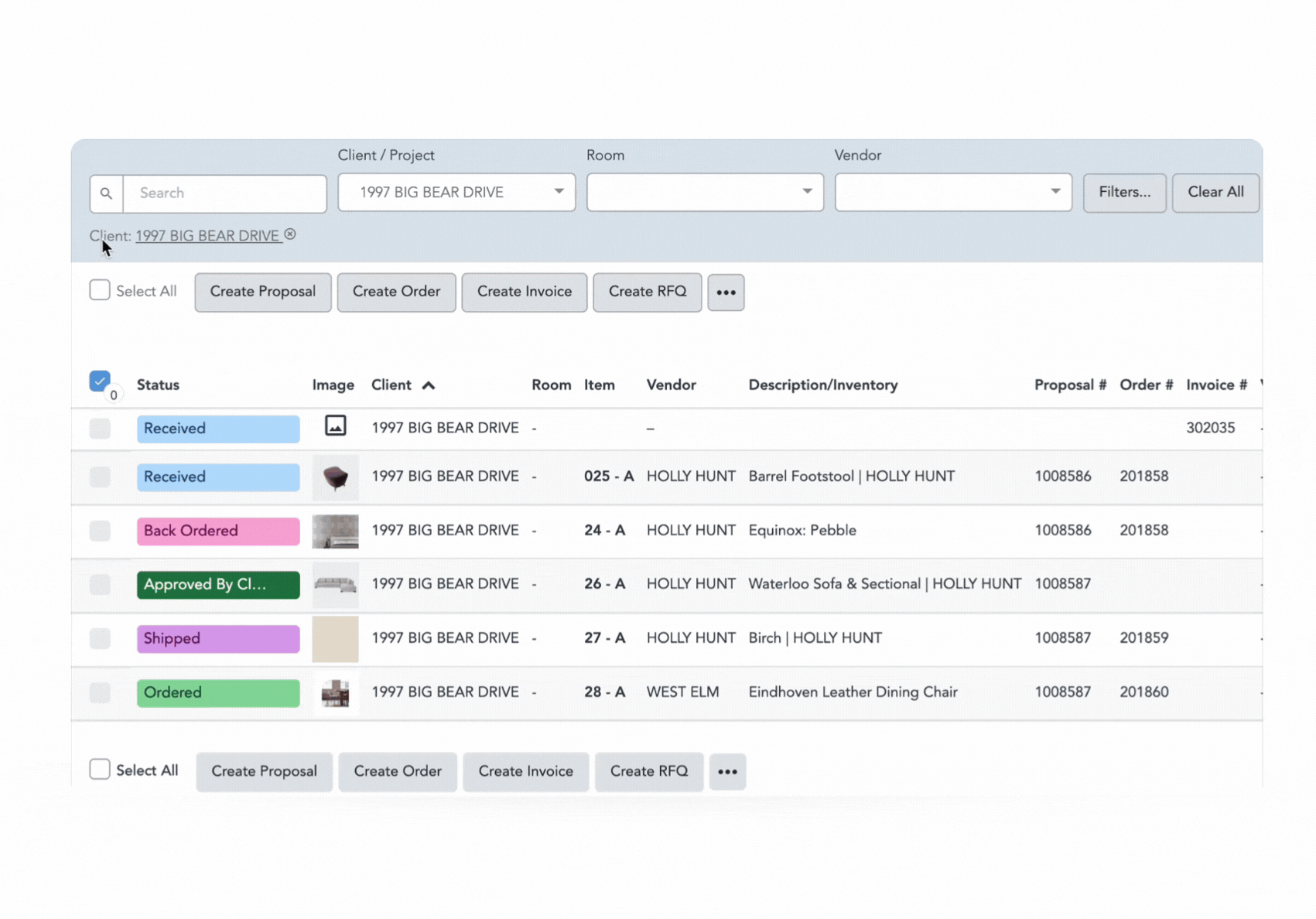Uncheck the table header checkbox
1316x919 pixels.
pos(100,381)
